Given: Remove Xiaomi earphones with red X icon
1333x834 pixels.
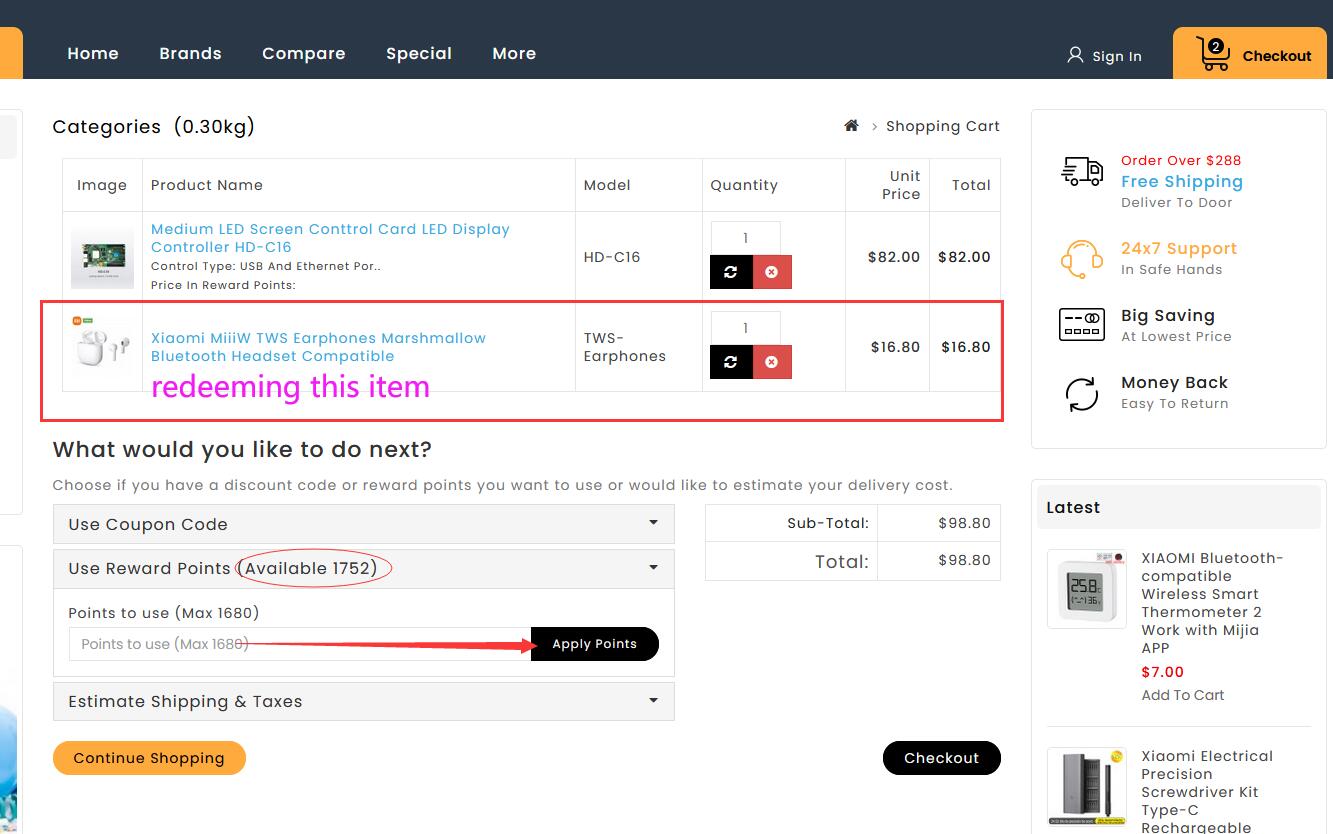Looking at the screenshot, I should coord(771,362).
